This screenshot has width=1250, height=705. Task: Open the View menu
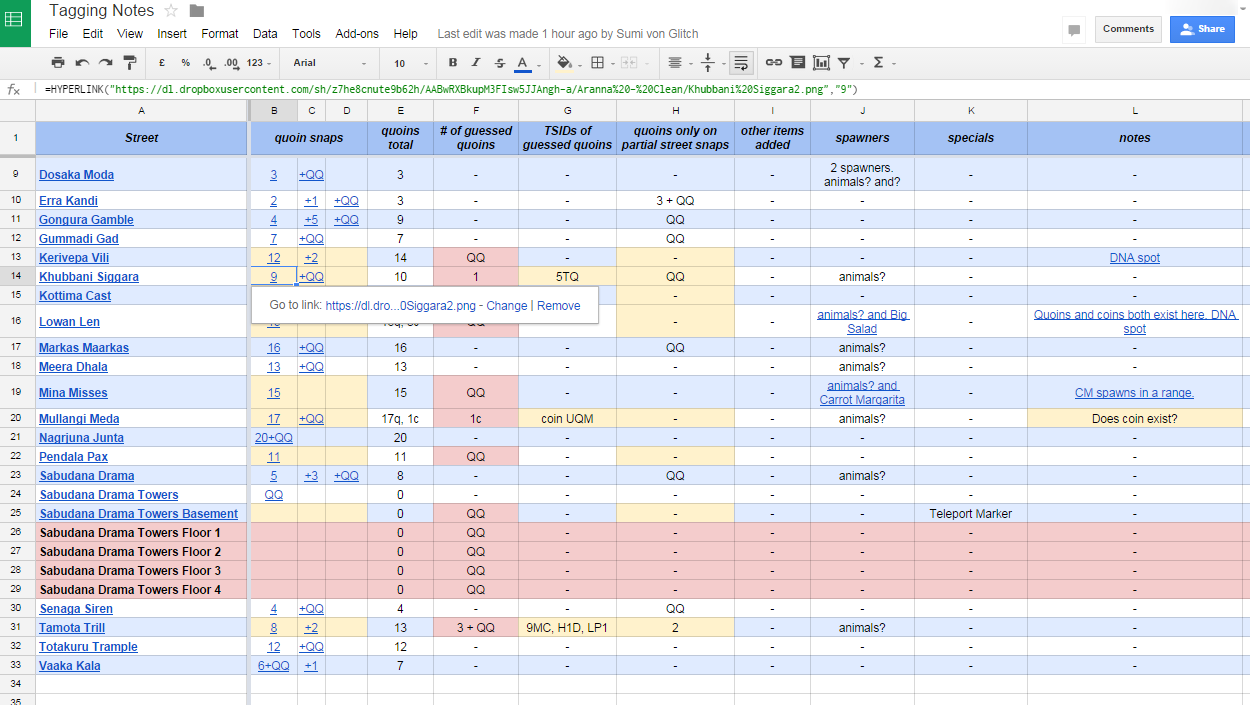130,33
